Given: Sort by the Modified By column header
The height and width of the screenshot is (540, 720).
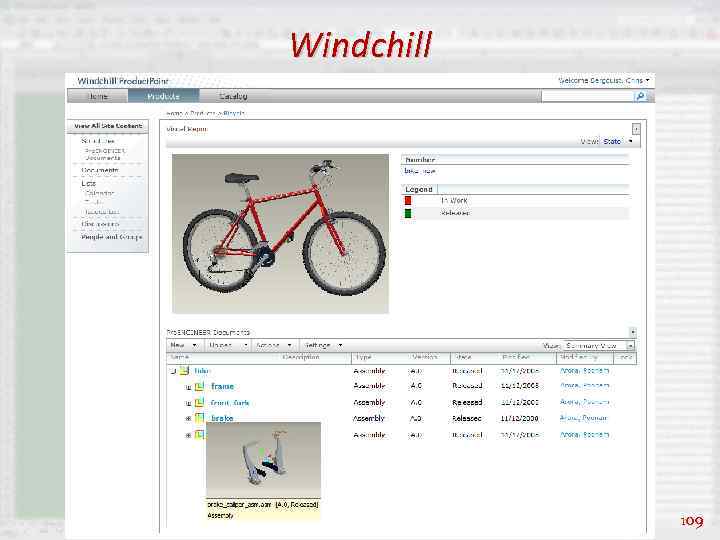Looking at the screenshot, I should 579,357.
